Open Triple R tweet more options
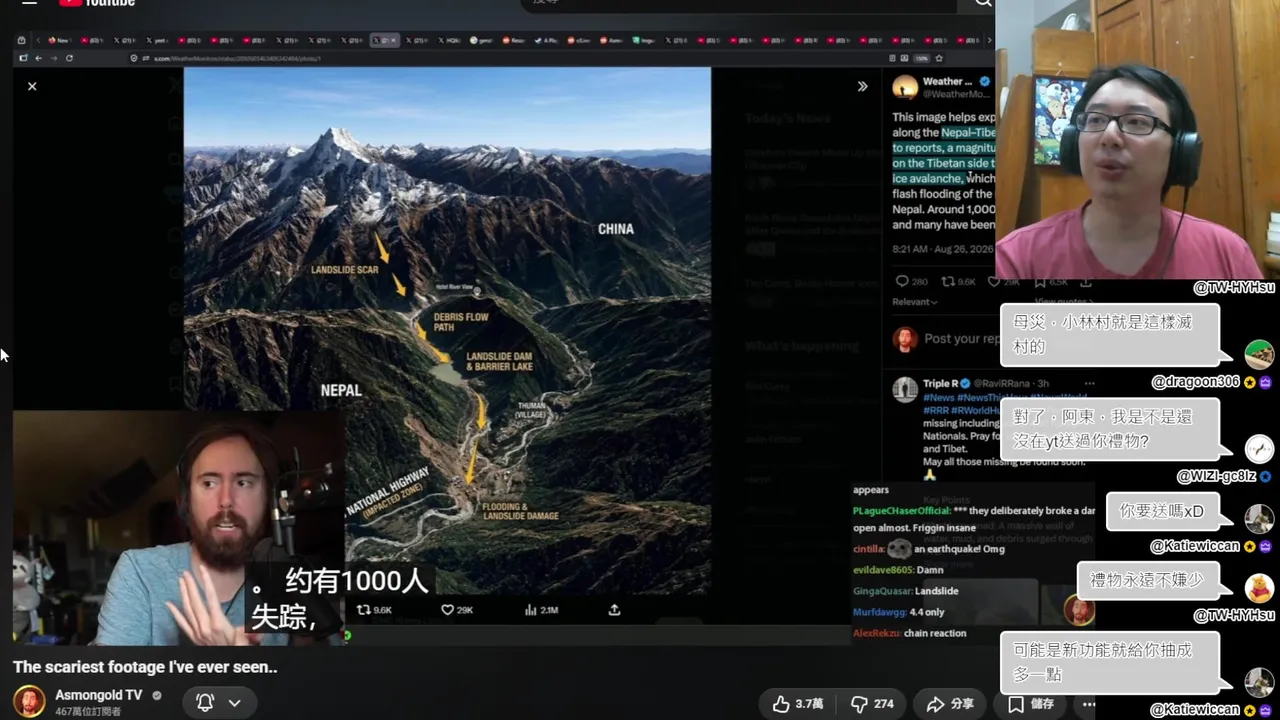1280x720 pixels. point(1089,383)
